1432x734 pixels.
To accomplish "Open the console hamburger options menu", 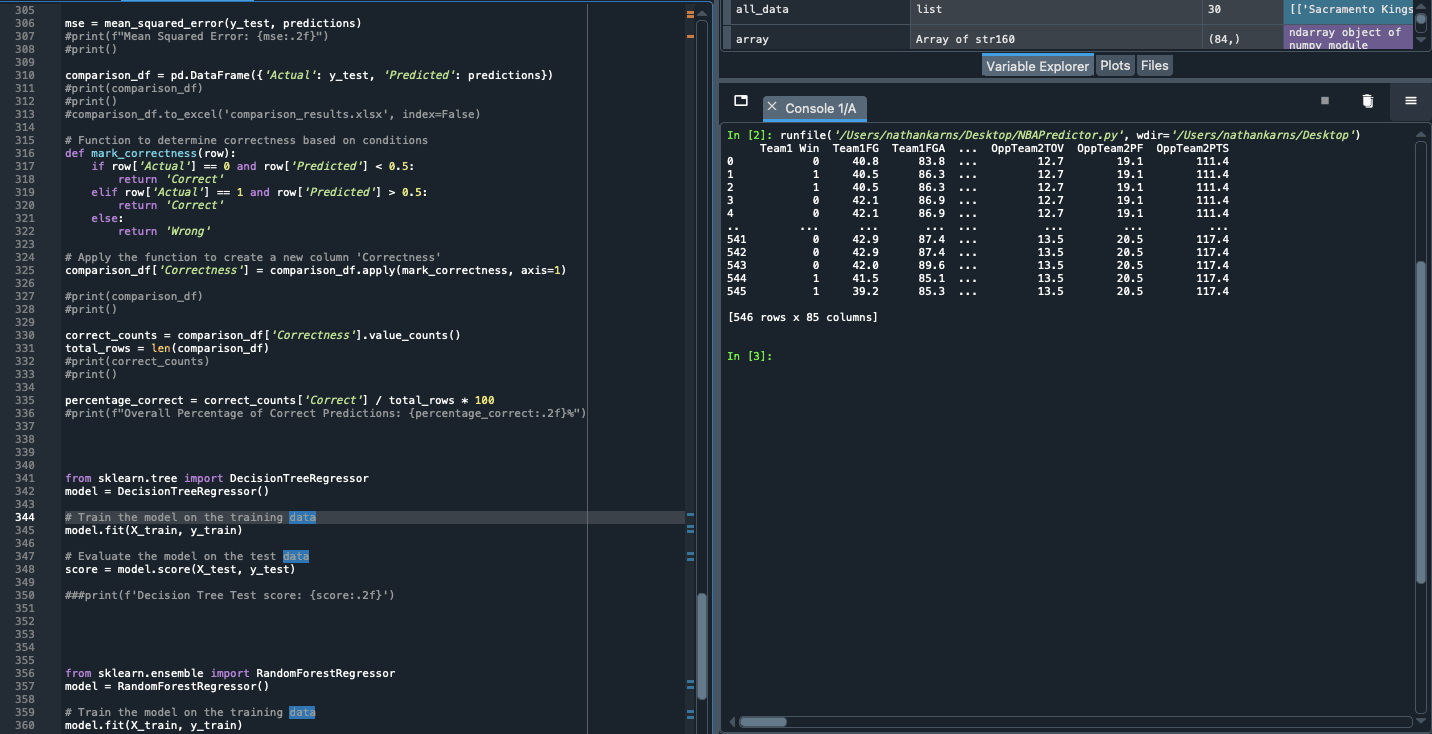I will click(x=1411, y=101).
